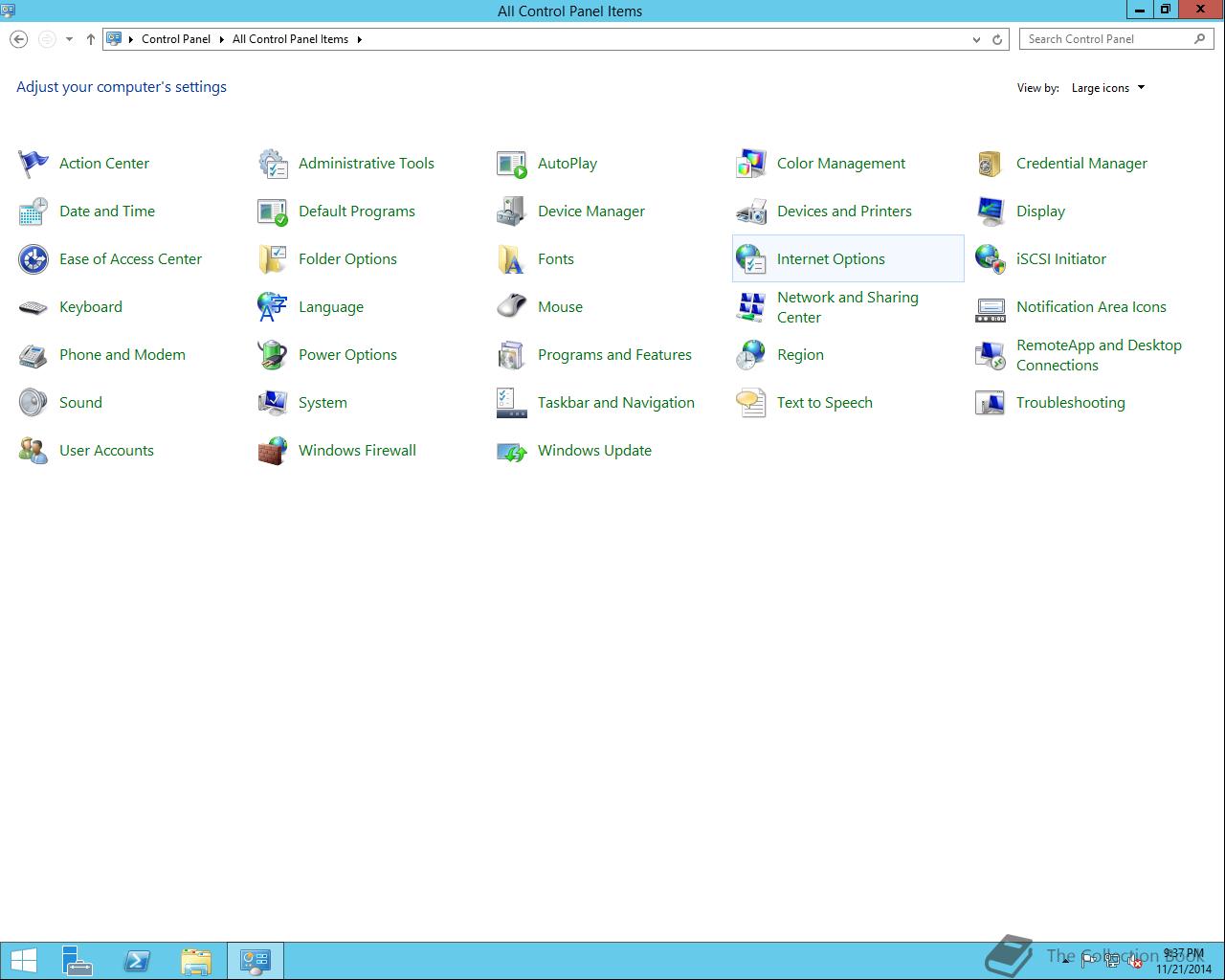Image resolution: width=1225 pixels, height=980 pixels.
Task: Refresh the Control Panel view
Action: tap(997, 39)
